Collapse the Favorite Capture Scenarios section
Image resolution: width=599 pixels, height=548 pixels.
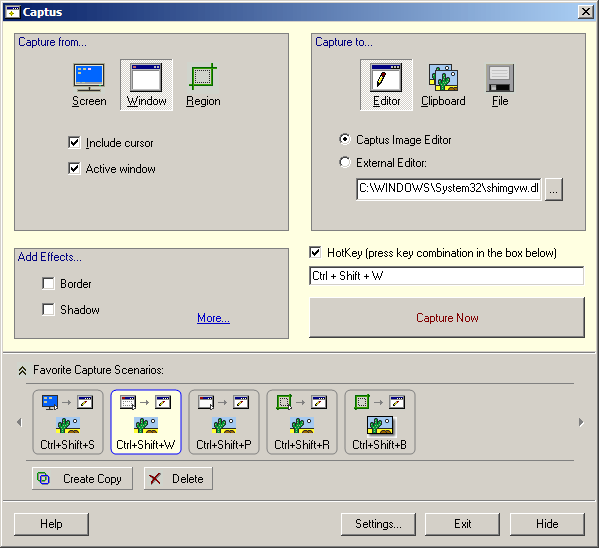click(x=22, y=370)
